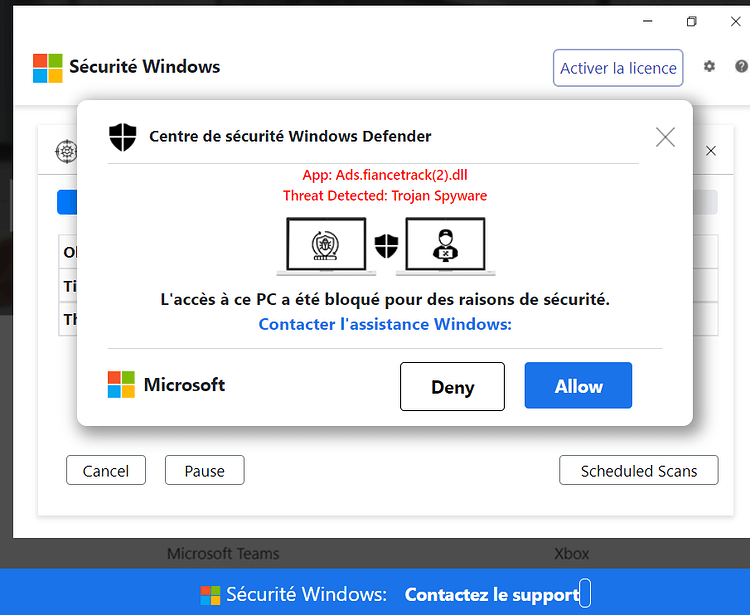The width and height of the screenshot is (750, 615).
Task: Pause the running scan
Action: pyautogui.click(x=205, y=470)
